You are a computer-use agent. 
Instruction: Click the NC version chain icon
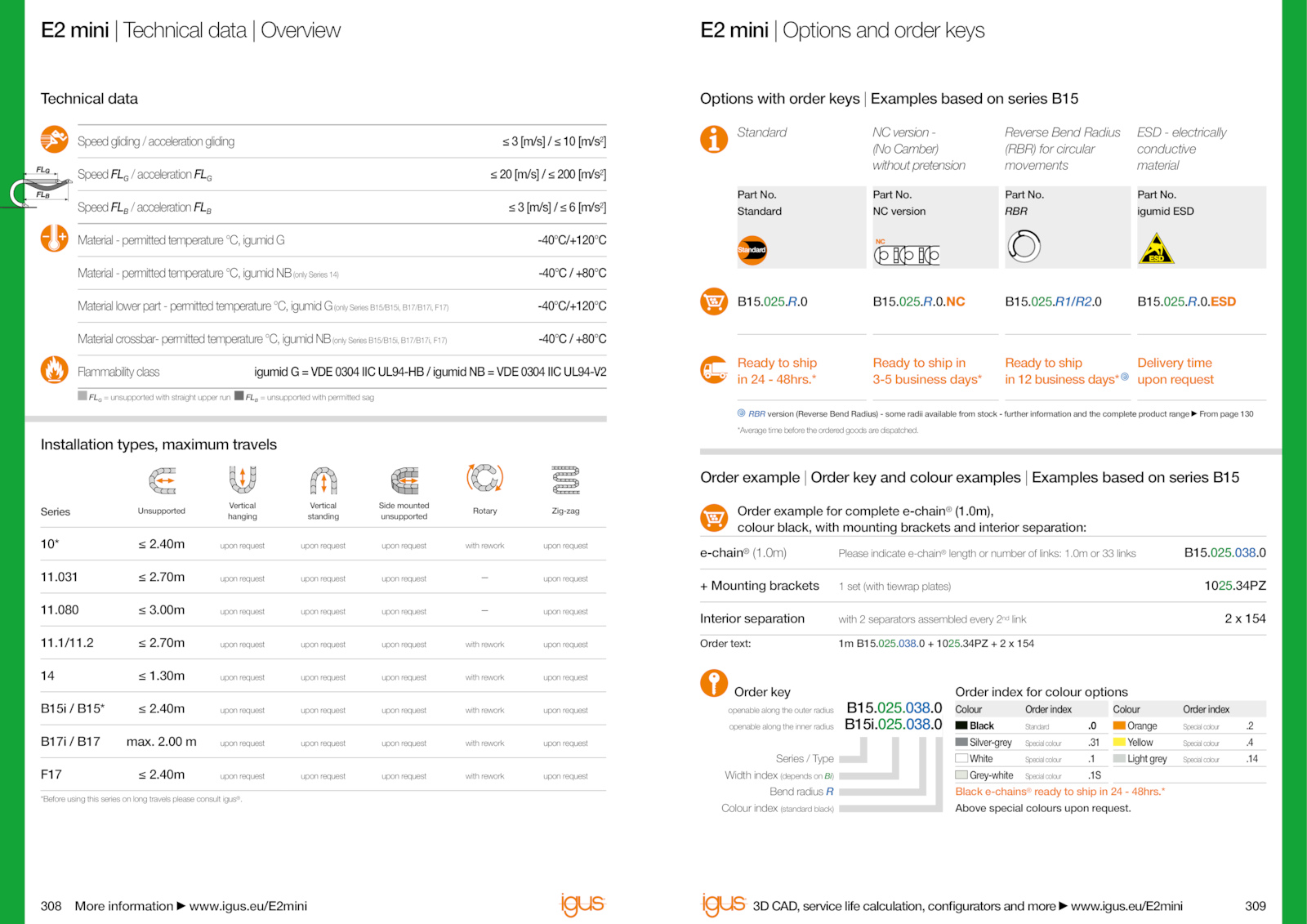coord(907,253)
